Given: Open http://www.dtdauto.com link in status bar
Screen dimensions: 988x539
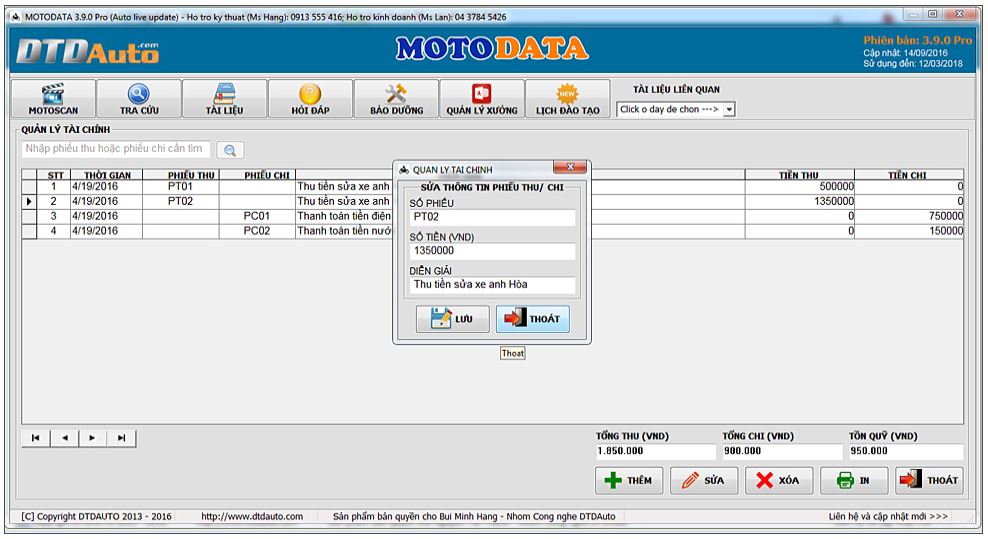Looking at the screenshot, I should tap(252, 516).
